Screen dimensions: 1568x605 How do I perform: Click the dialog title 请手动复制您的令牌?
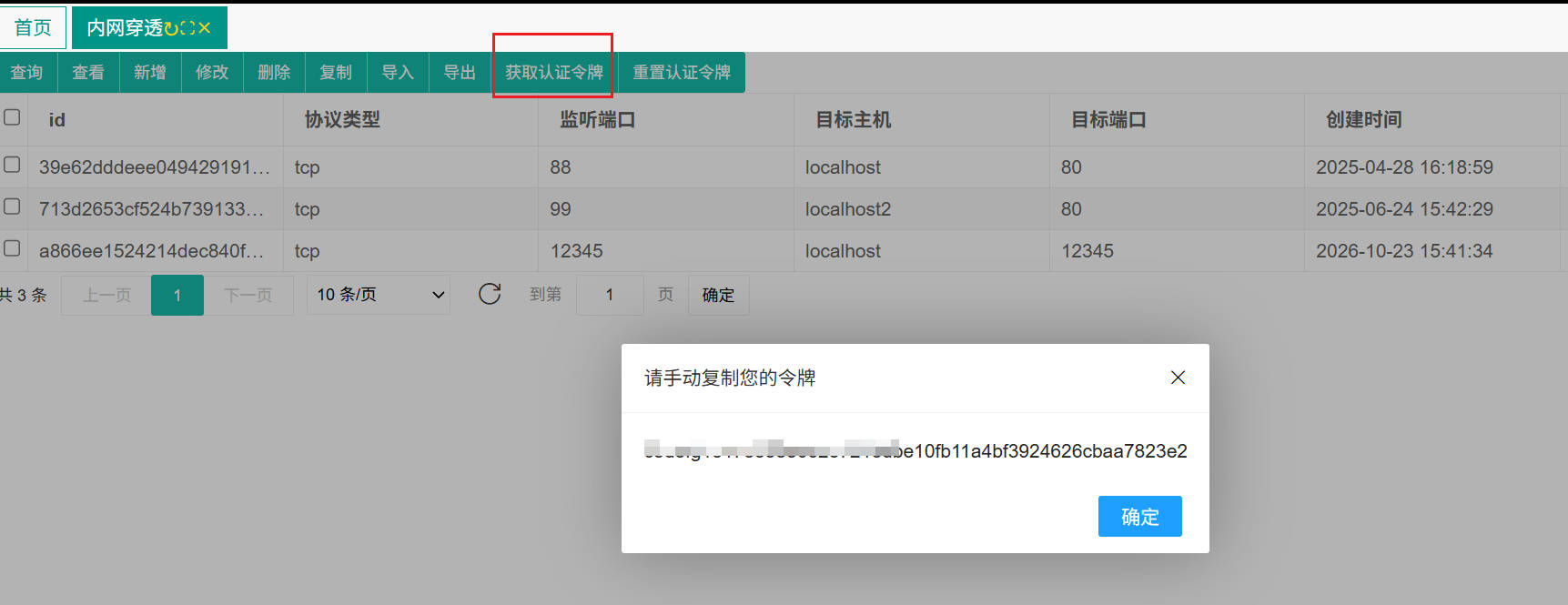pyautogui.click(x=730, y=378)
